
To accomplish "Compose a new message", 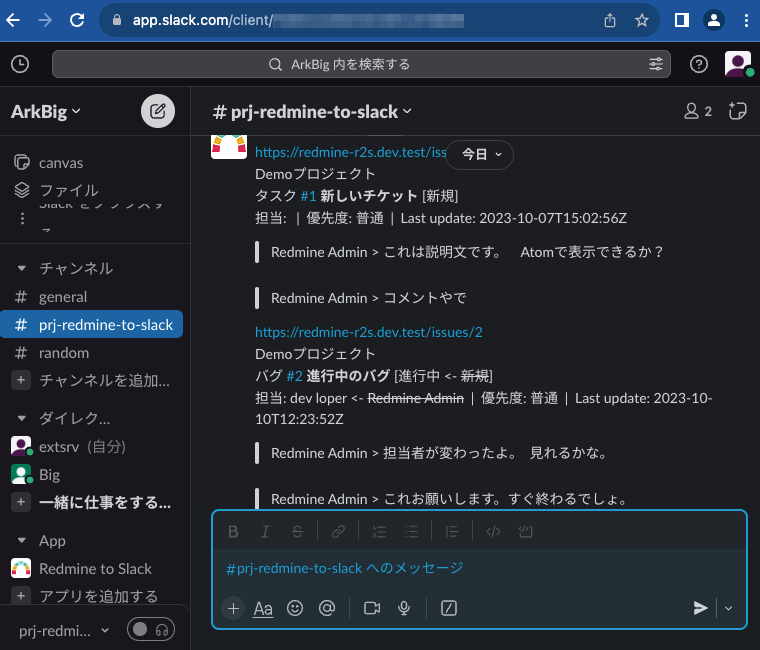I will (158, 111).
